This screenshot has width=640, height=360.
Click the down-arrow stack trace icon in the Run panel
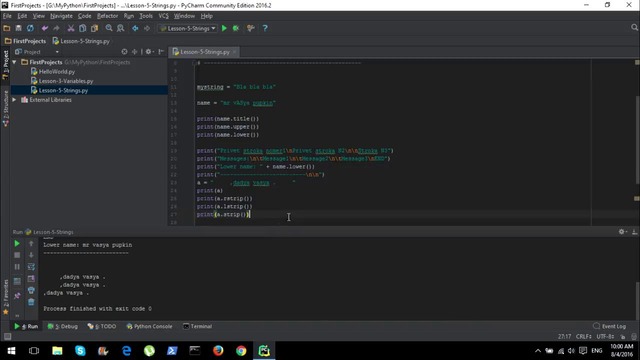point(31,255)
